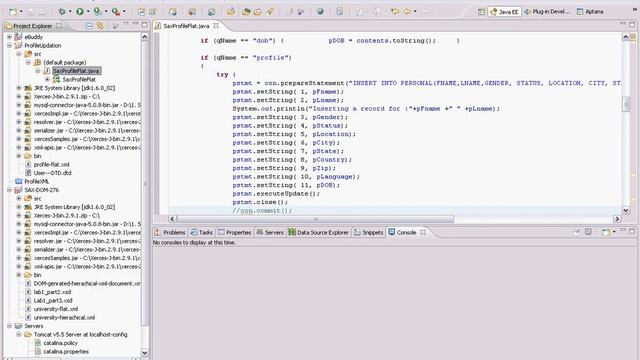The width and height of the screenshot is (640, 360).
Task: Click the green Run button icon
Action: [x=80, y=12]
